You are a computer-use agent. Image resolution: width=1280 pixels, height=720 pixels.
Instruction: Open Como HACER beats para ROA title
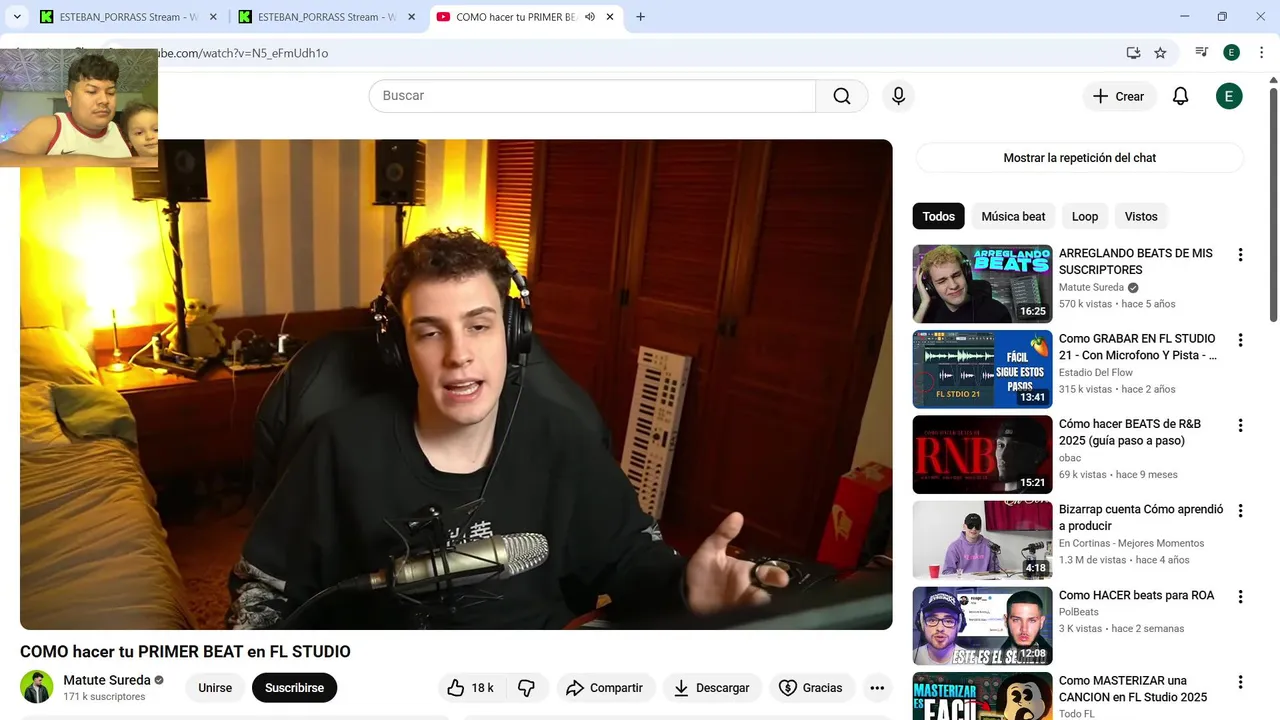click(x=1136, y=595)
